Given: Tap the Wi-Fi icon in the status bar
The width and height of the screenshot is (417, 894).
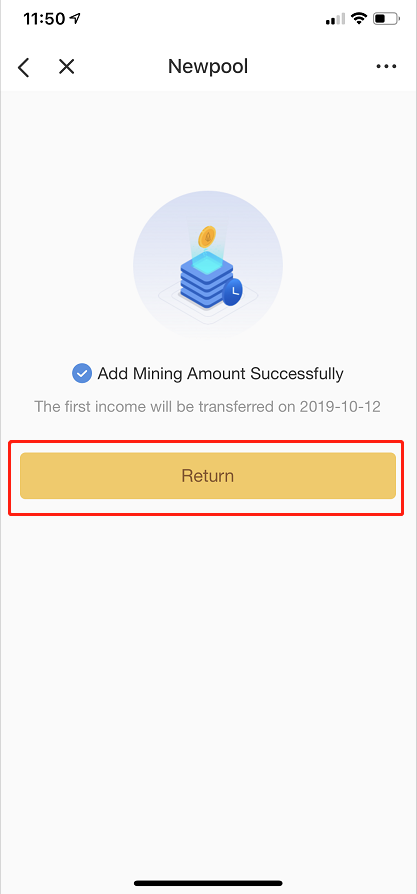Looking at the screenshot, I should (x=359, y=19).
